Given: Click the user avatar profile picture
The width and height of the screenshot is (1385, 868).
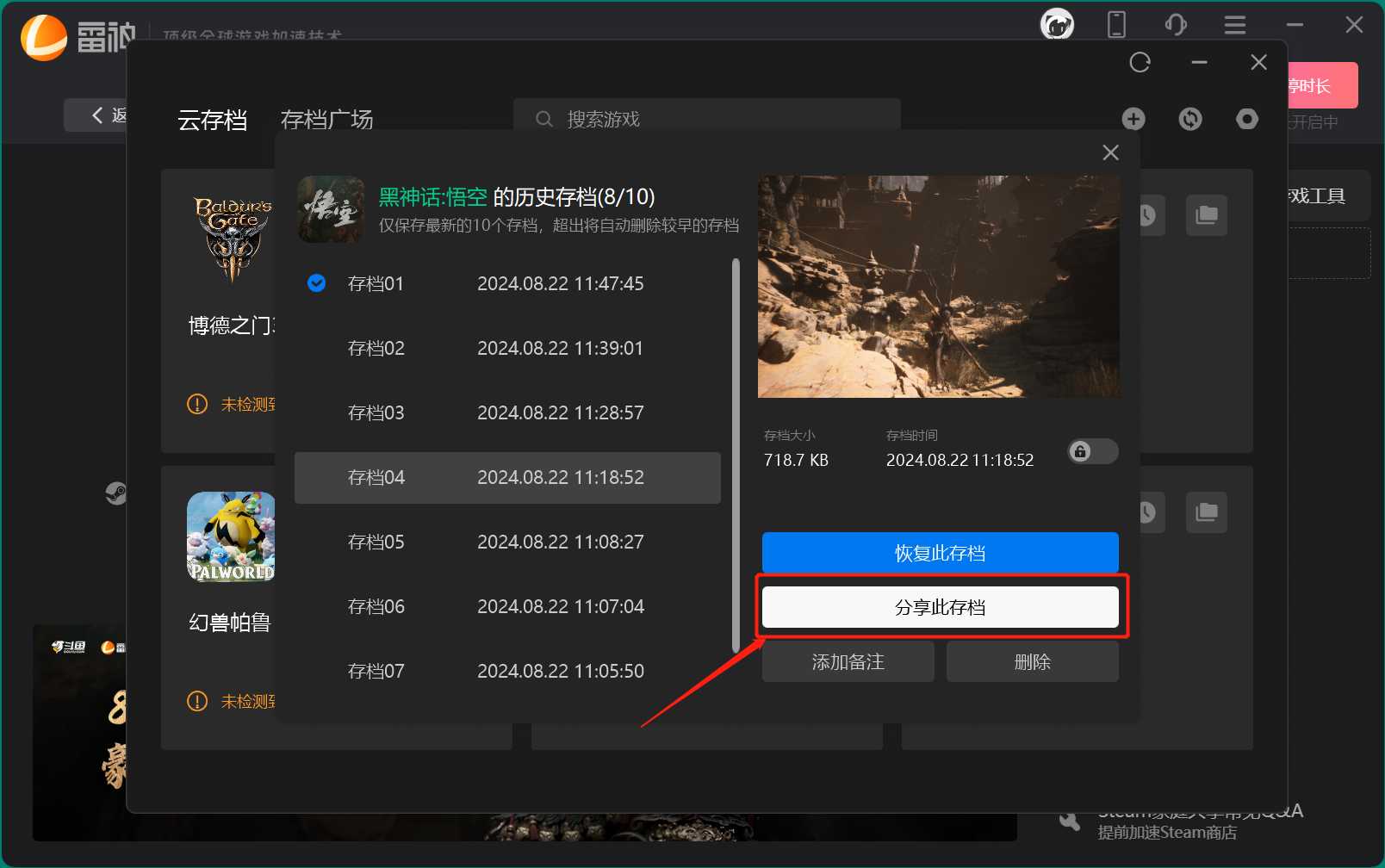Looking at the screenshot, I should (x=1057, y=25).
